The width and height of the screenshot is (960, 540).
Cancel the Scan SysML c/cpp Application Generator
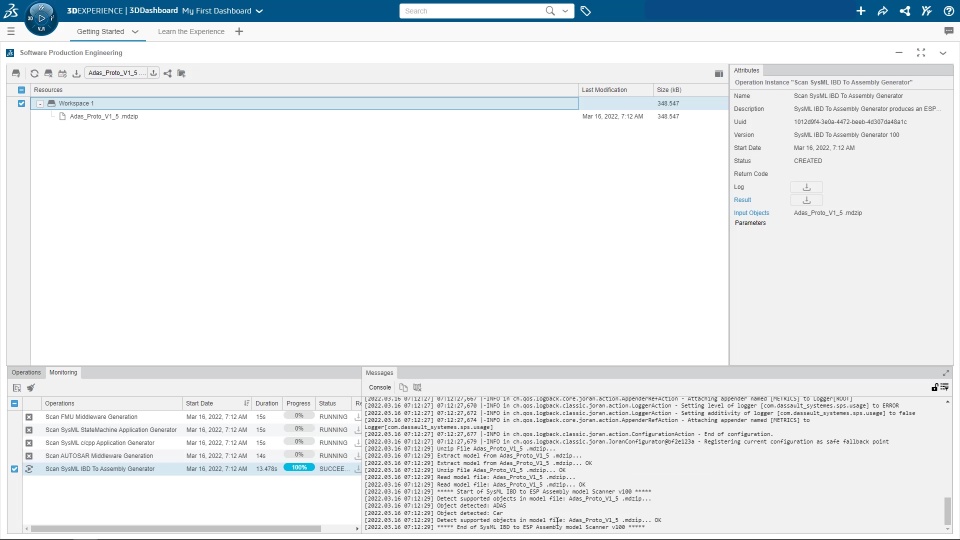point(29,443)
